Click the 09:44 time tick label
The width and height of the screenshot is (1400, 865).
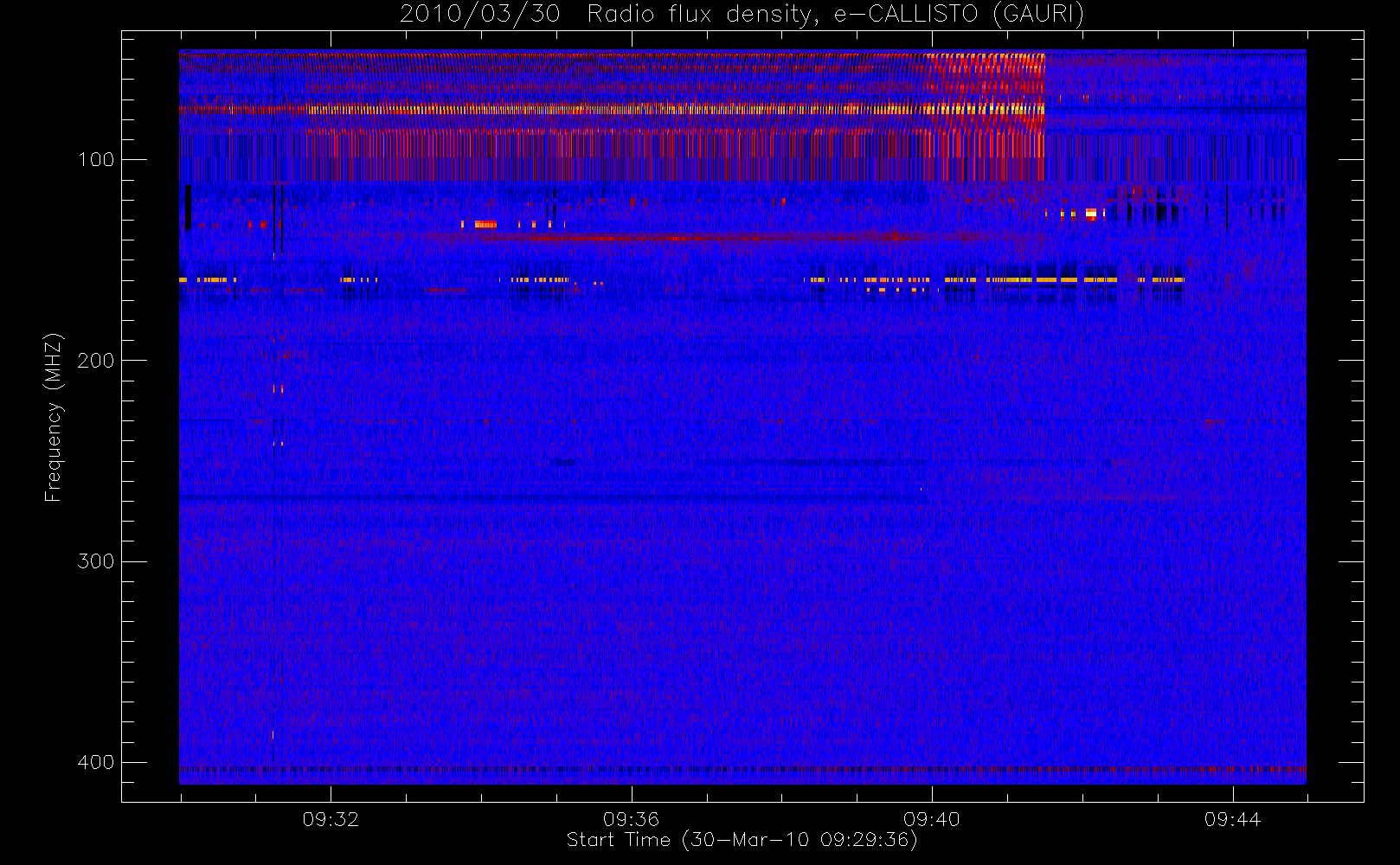[1232, 819]
